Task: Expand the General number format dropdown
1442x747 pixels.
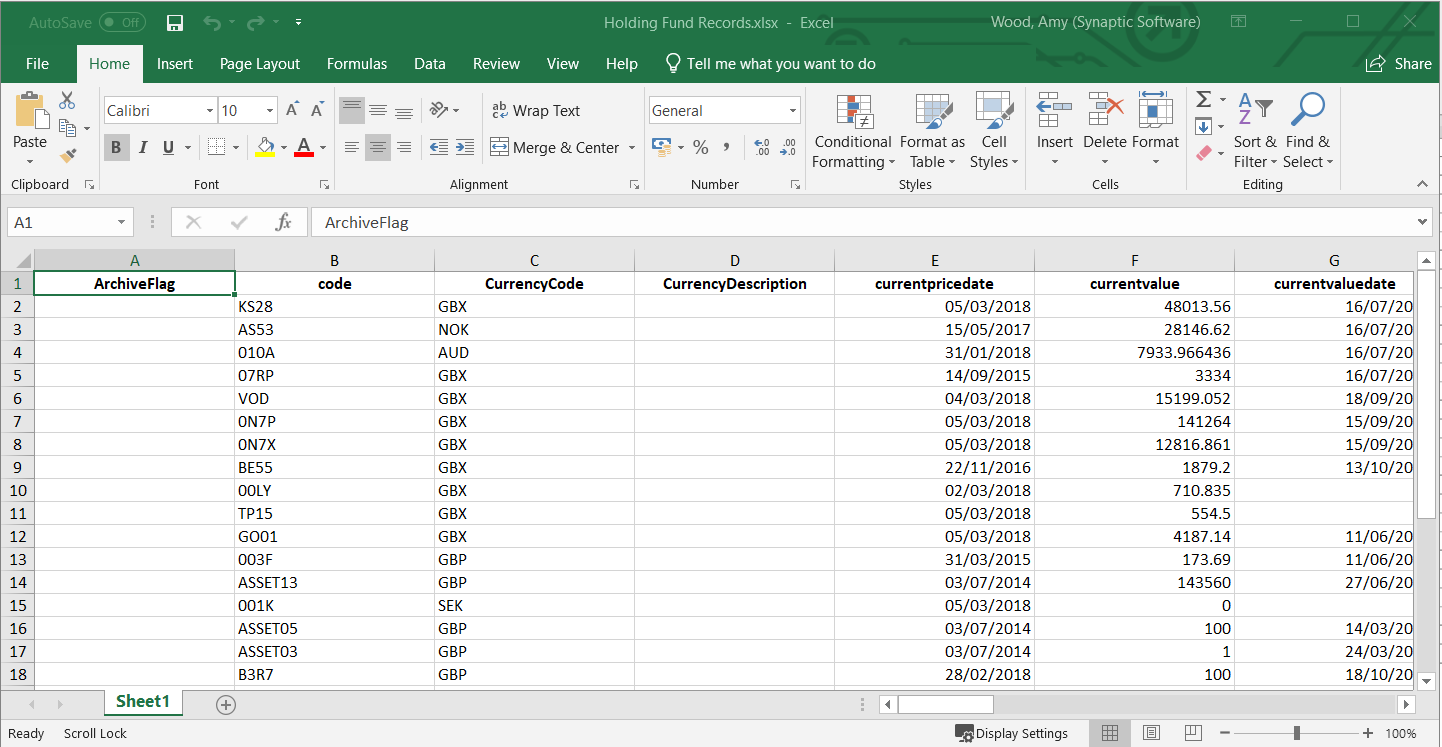Action: click(793, 111)
